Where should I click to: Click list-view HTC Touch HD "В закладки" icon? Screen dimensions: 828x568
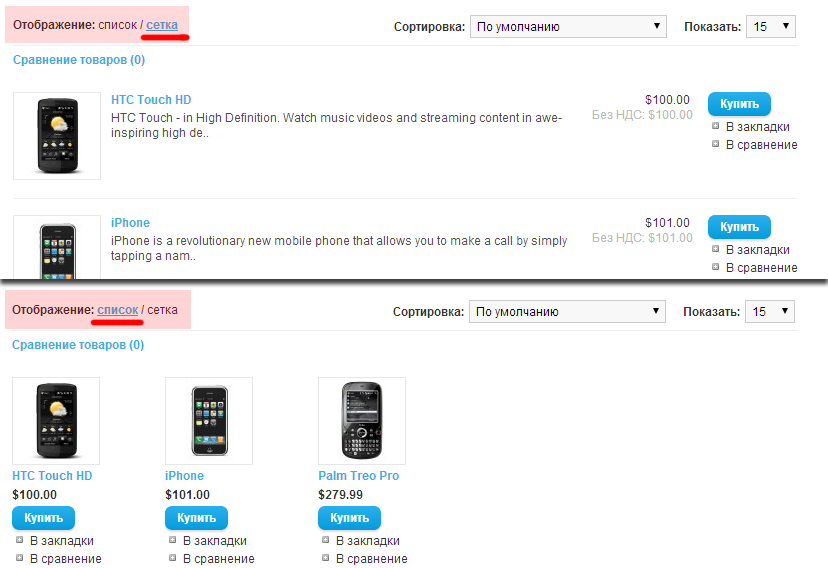pyautogui.click(x=716, y=127)
